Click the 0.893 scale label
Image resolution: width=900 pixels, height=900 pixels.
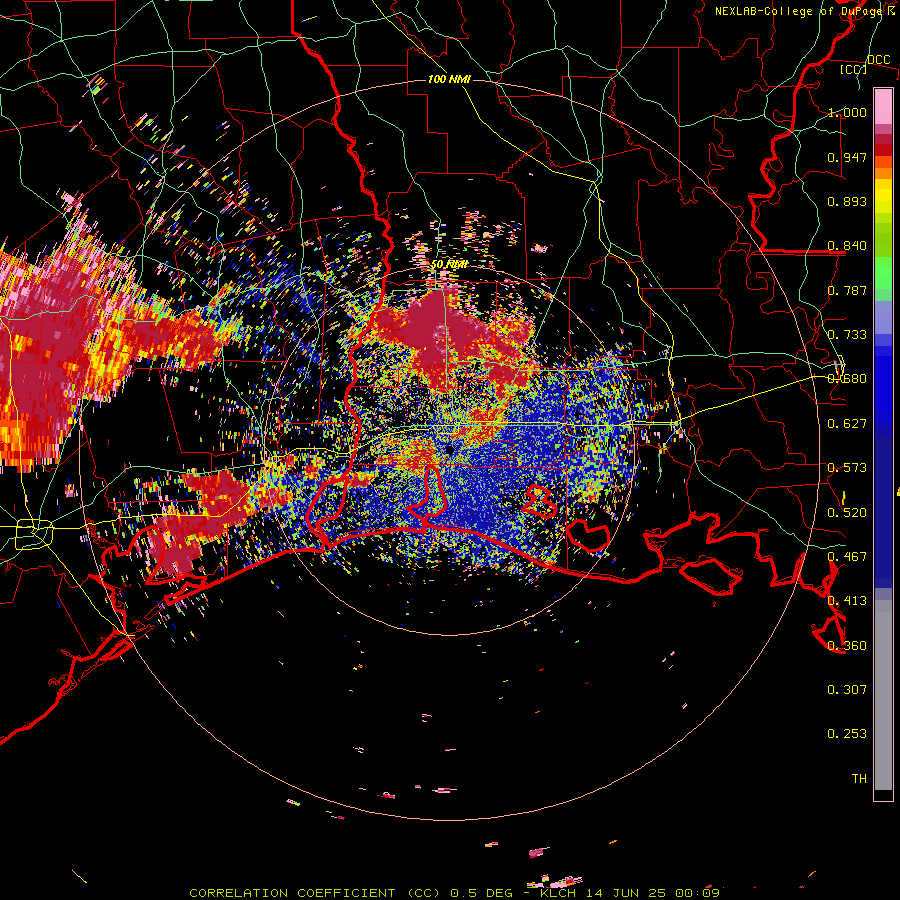point(847,201)
